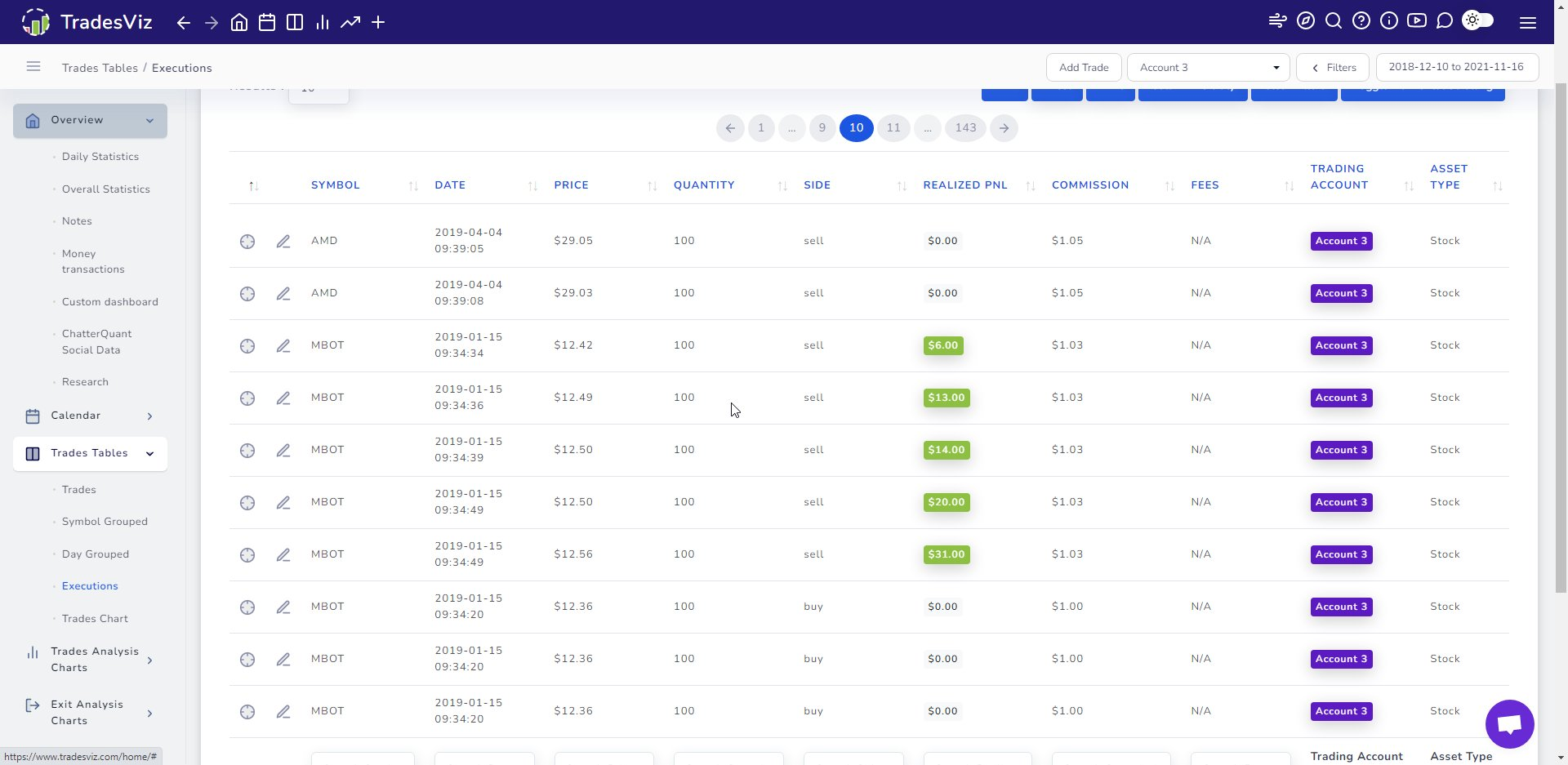The image size is (1568, 765).
Task: Open Overall Statistics
Action: click(106, 189)
